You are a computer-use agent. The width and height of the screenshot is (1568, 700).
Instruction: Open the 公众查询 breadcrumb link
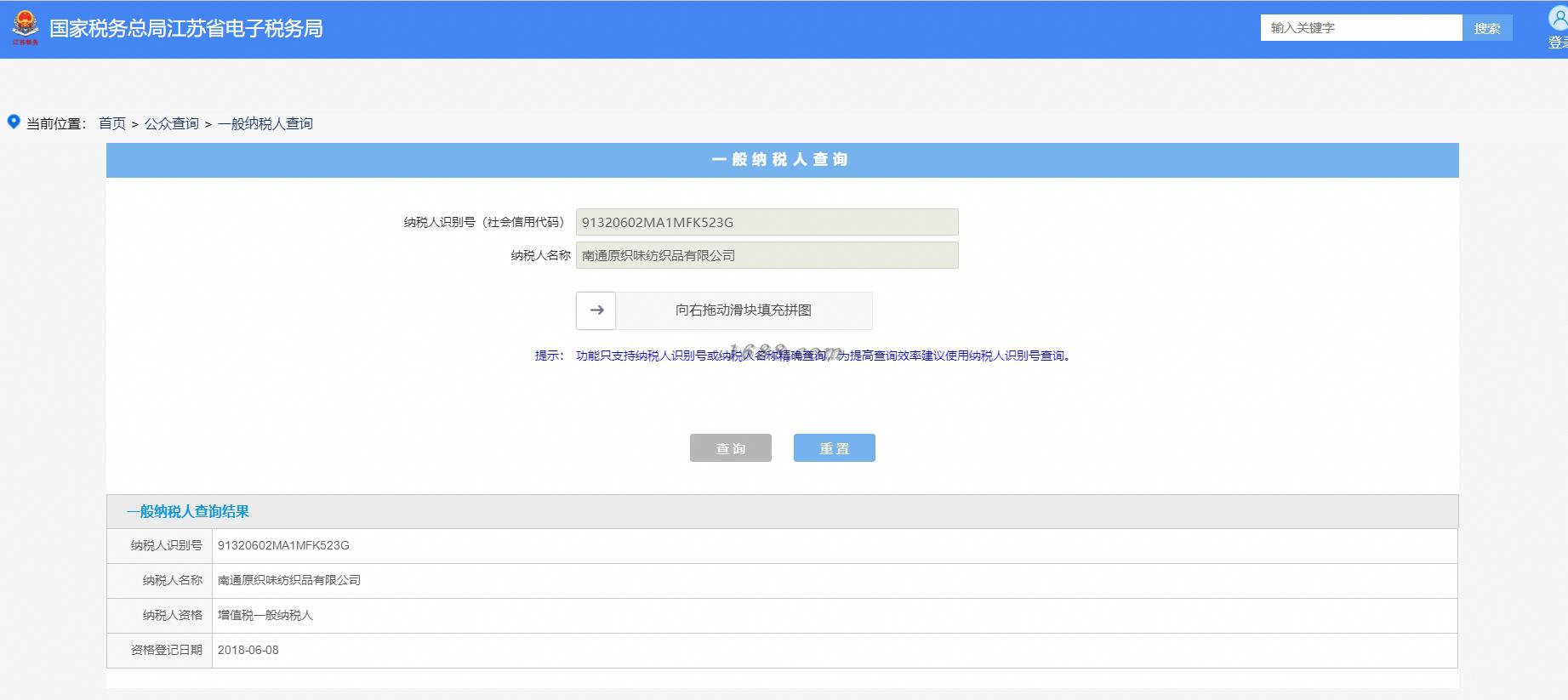(172, 123)
